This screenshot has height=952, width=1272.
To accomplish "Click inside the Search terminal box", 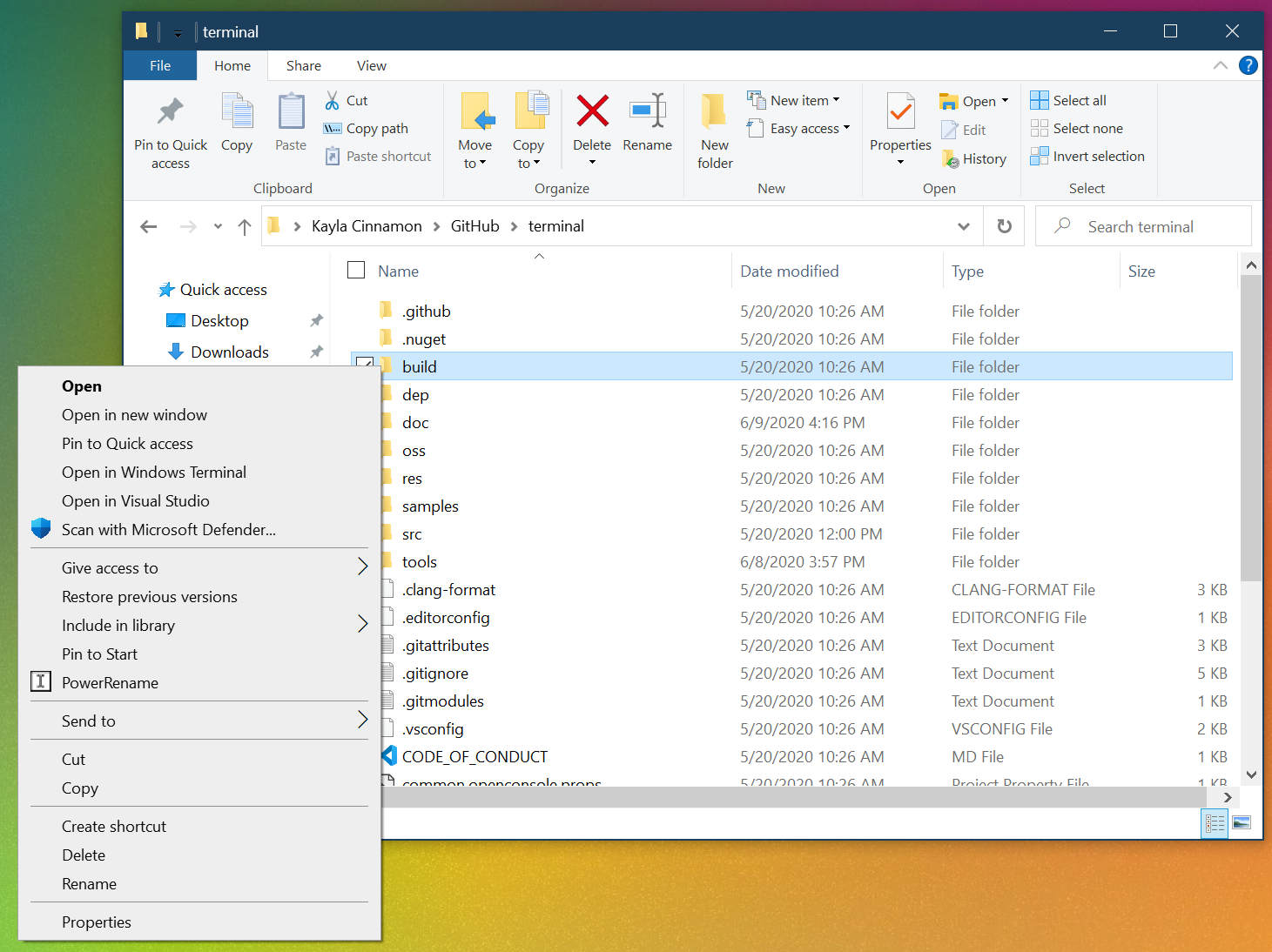I will (1141, 225).
